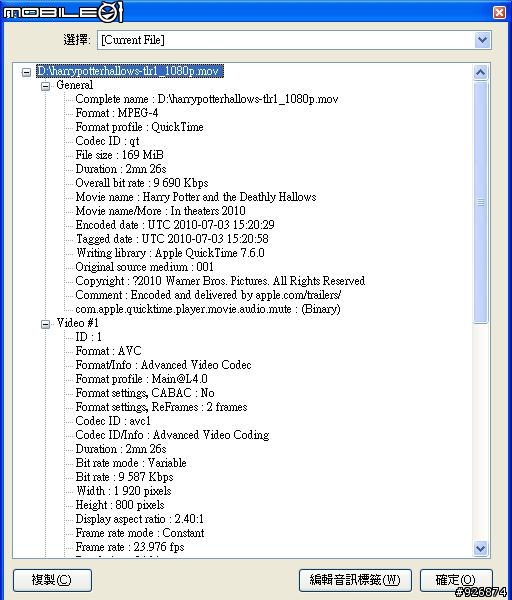Image resolution: width=512 pixels, height=600 pixels.
Task: Select the Format : MPEG-4 row
Action: tap(117, 113)
